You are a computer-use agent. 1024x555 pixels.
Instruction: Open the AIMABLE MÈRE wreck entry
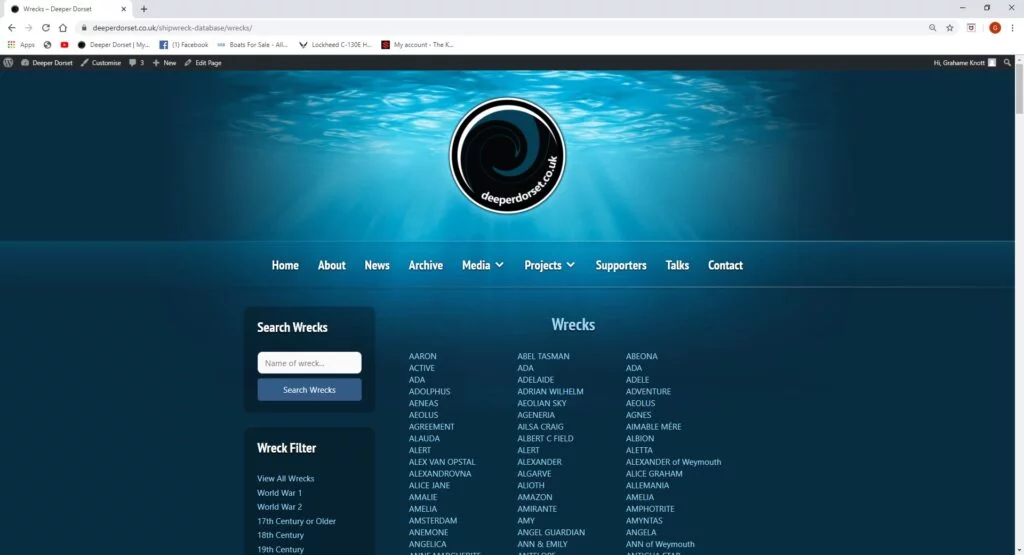[x=653, y=427]
